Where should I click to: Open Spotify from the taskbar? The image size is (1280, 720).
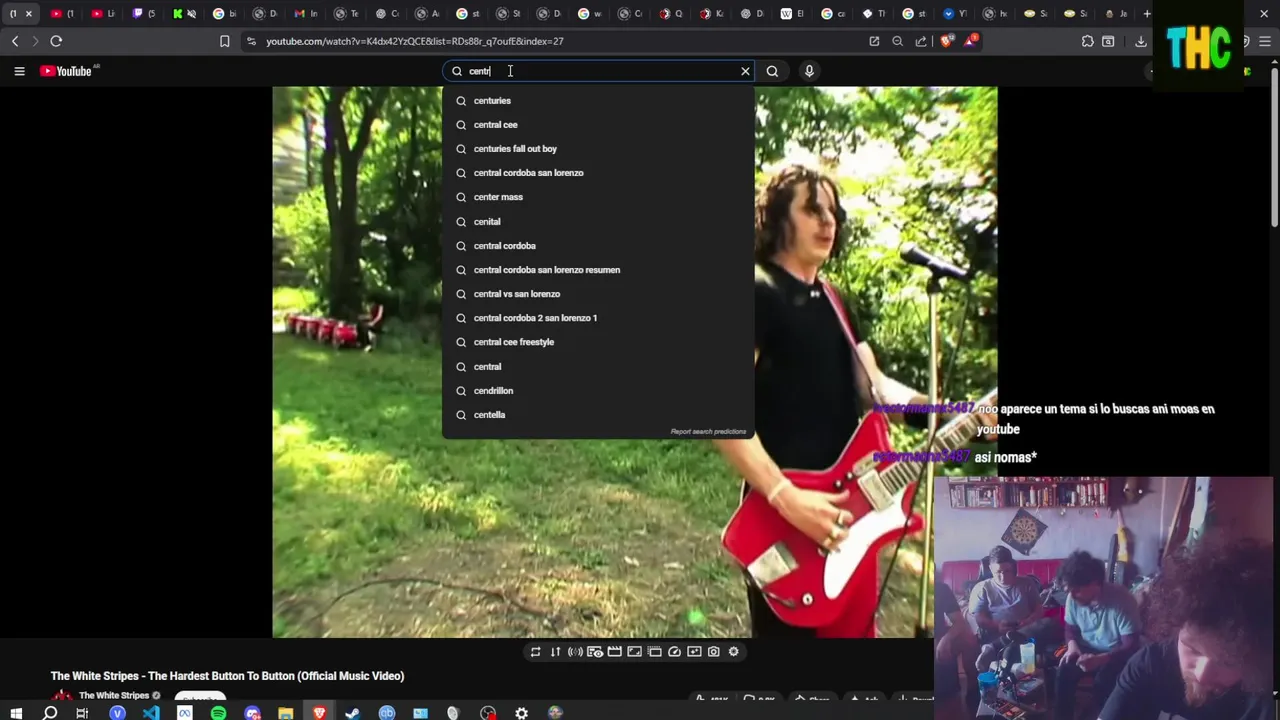click(218, 713)
